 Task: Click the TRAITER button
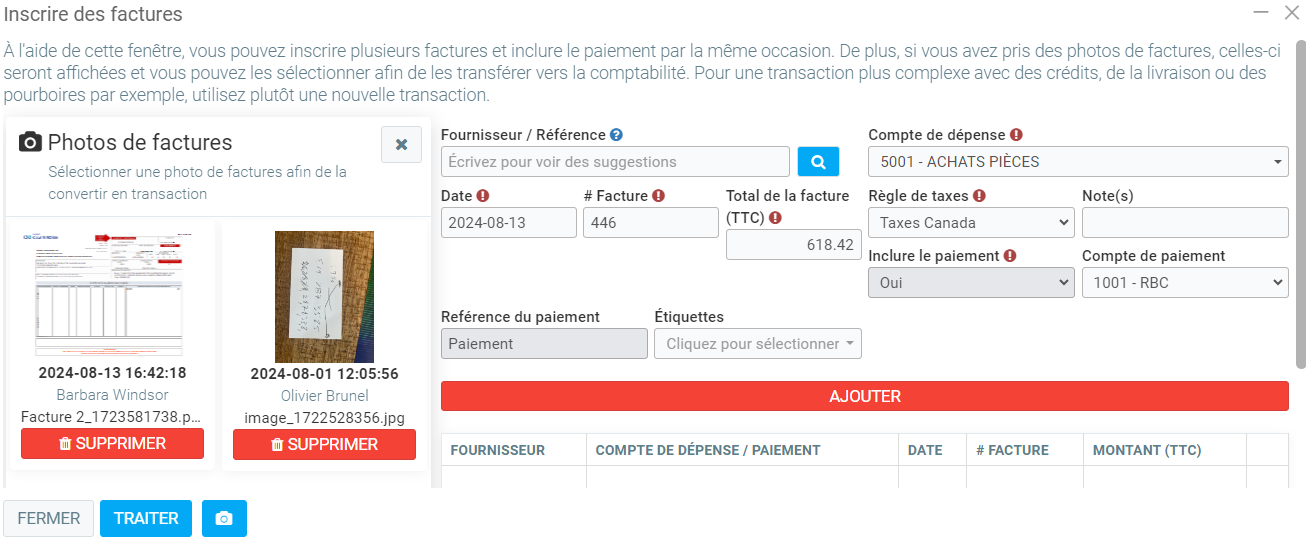[146, 519]
